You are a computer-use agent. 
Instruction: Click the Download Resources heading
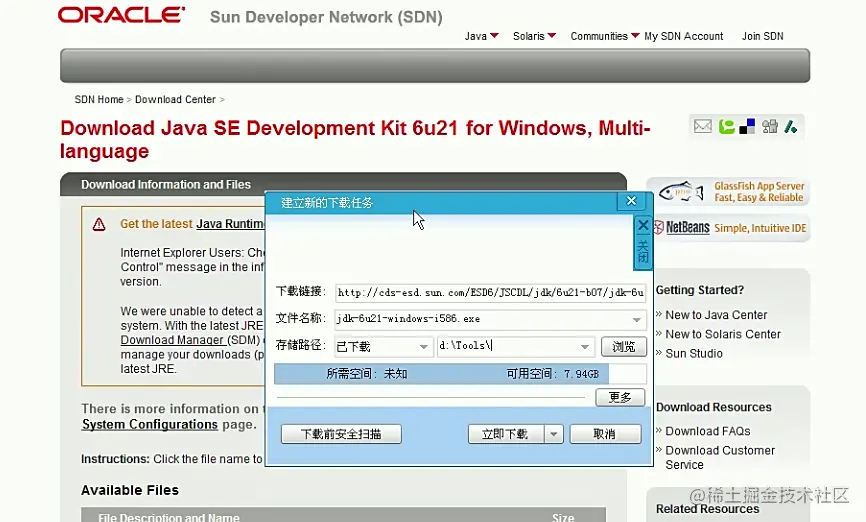tap(714, 407)
